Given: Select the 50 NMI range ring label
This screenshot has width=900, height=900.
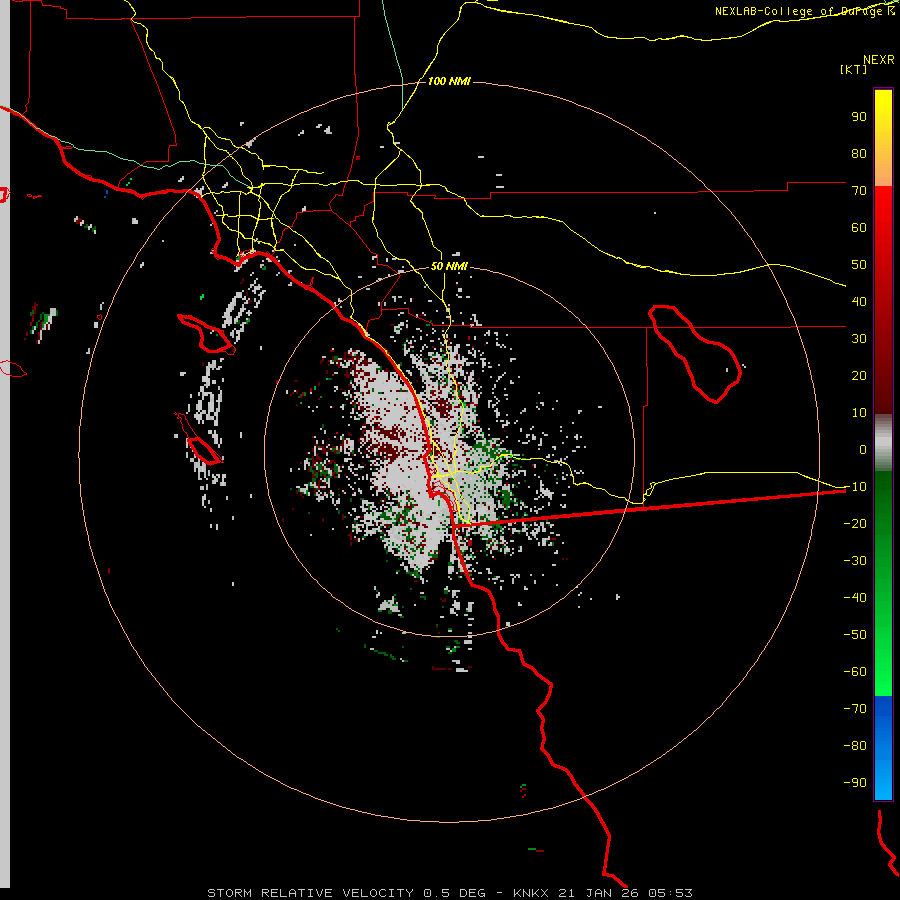Looking at the screenshot, I should [449, 266].
